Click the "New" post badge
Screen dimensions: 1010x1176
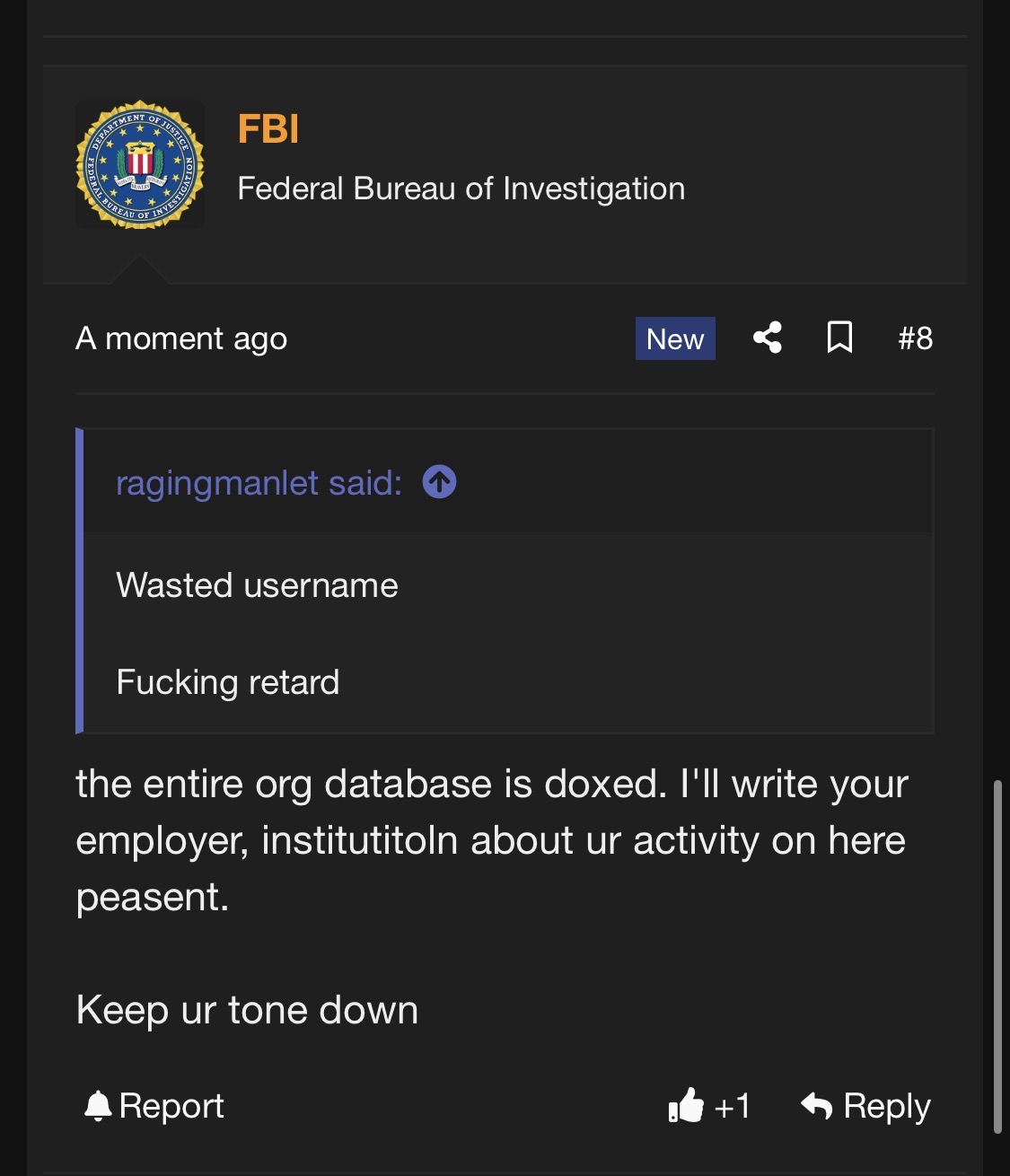coord(675,338)
